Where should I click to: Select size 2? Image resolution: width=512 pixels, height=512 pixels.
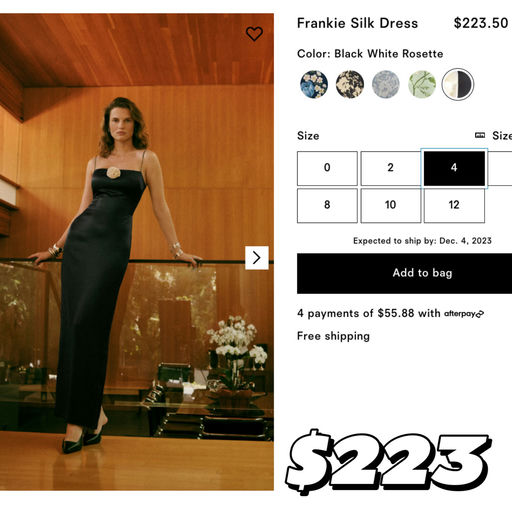coord(391,168)
